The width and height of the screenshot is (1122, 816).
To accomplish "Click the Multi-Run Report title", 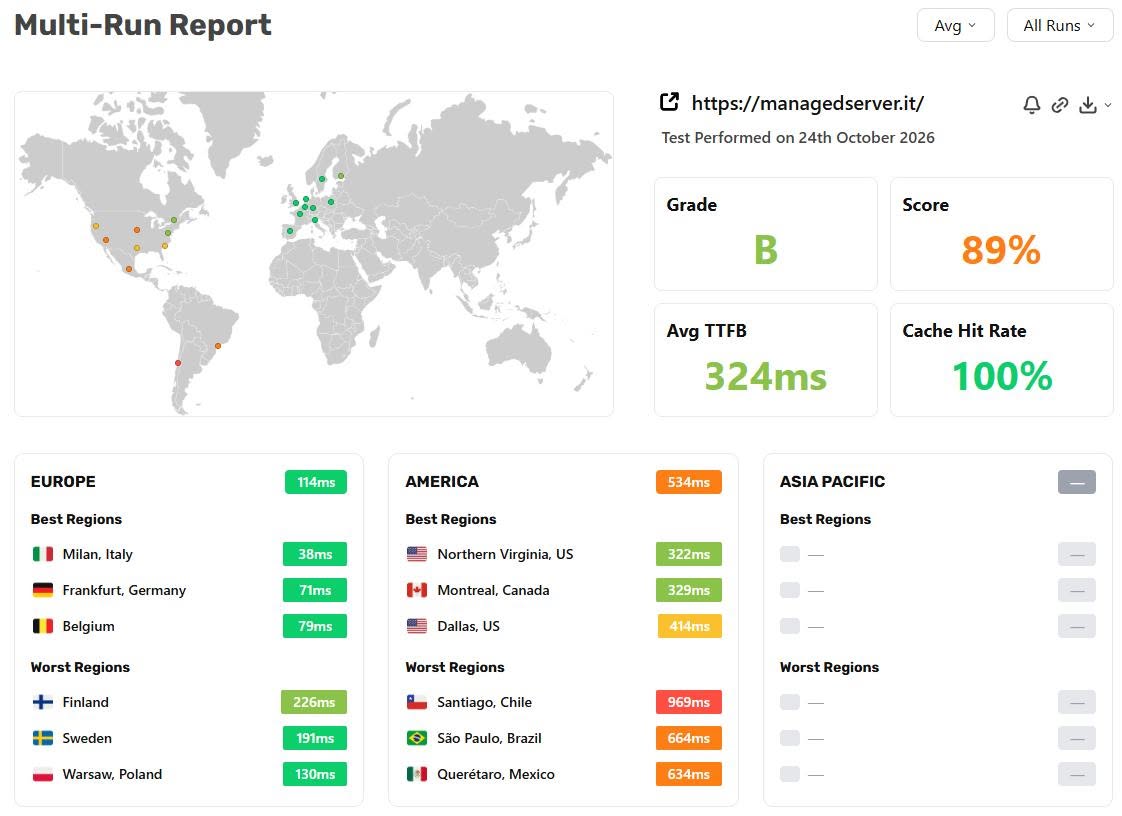I will click(x=143, y=25).
